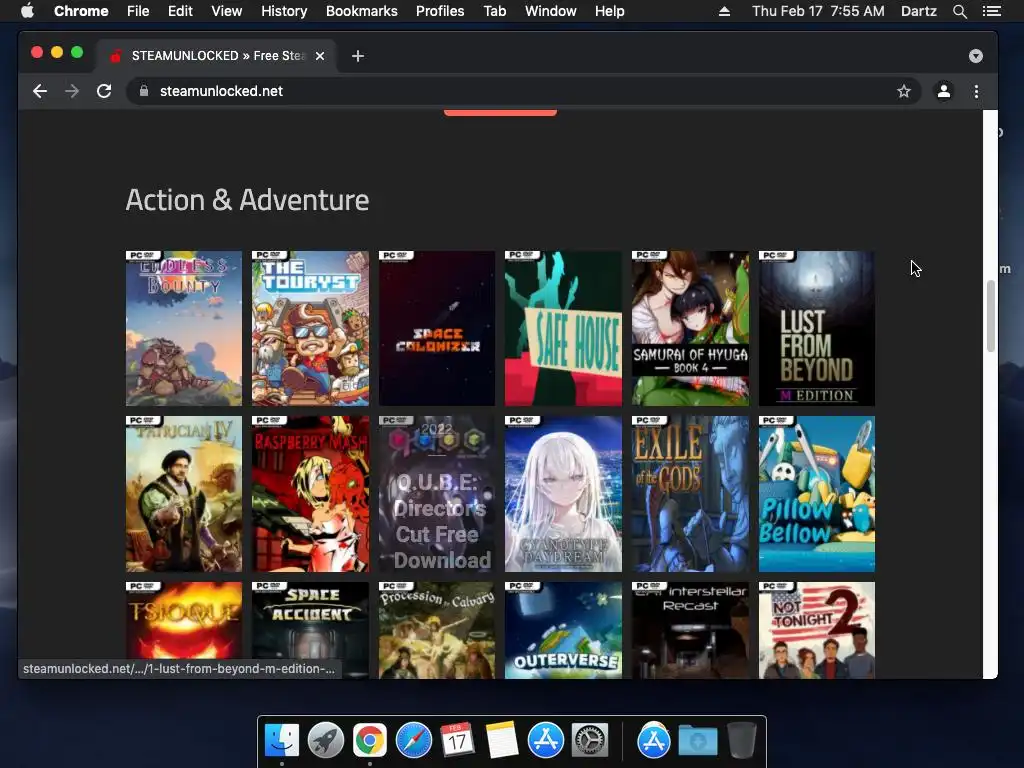Open the Q.U.B.E: Director's Cut Free Download tile
1024x768 pixels.
437,494
